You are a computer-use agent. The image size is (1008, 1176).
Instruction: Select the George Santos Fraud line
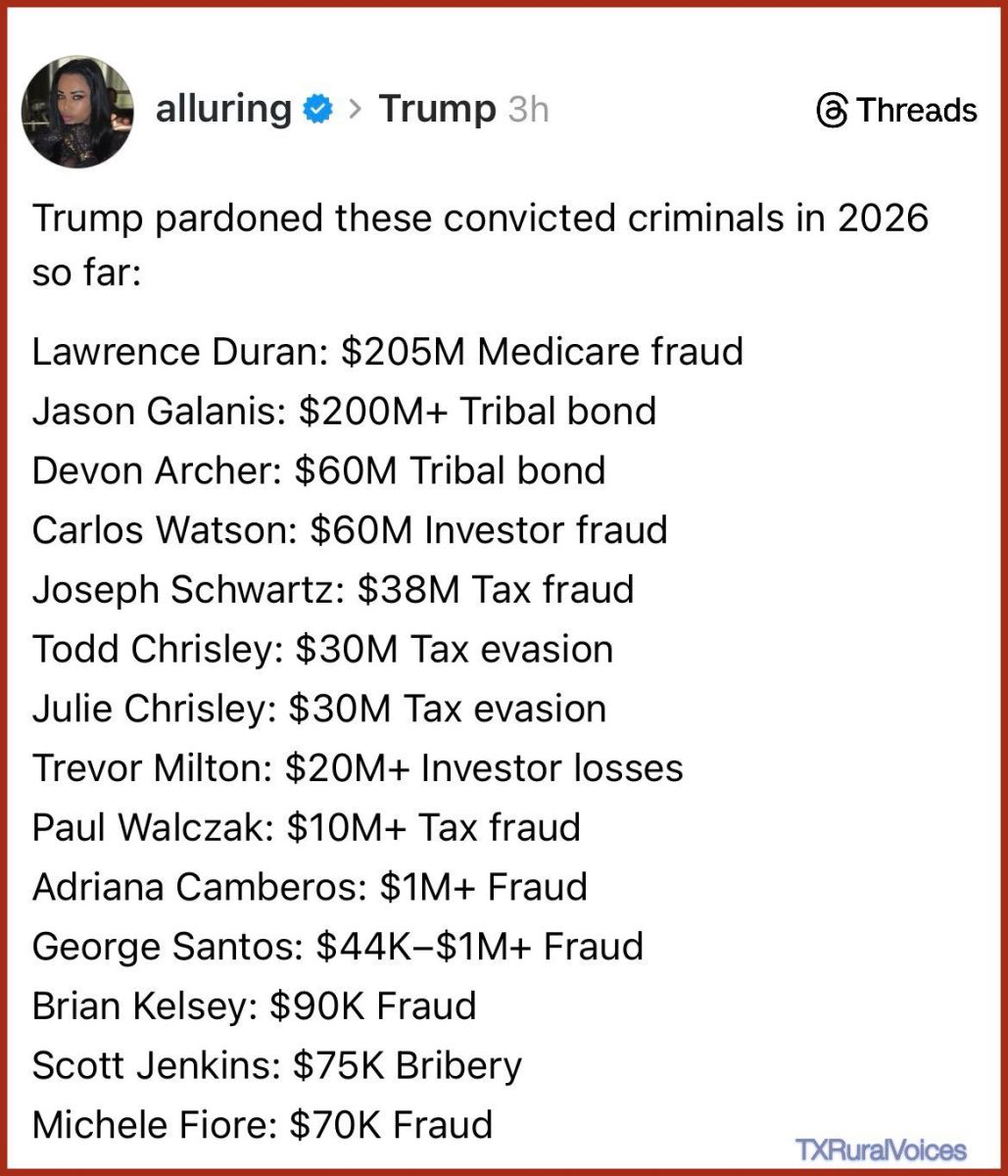[x=338, y=946]
